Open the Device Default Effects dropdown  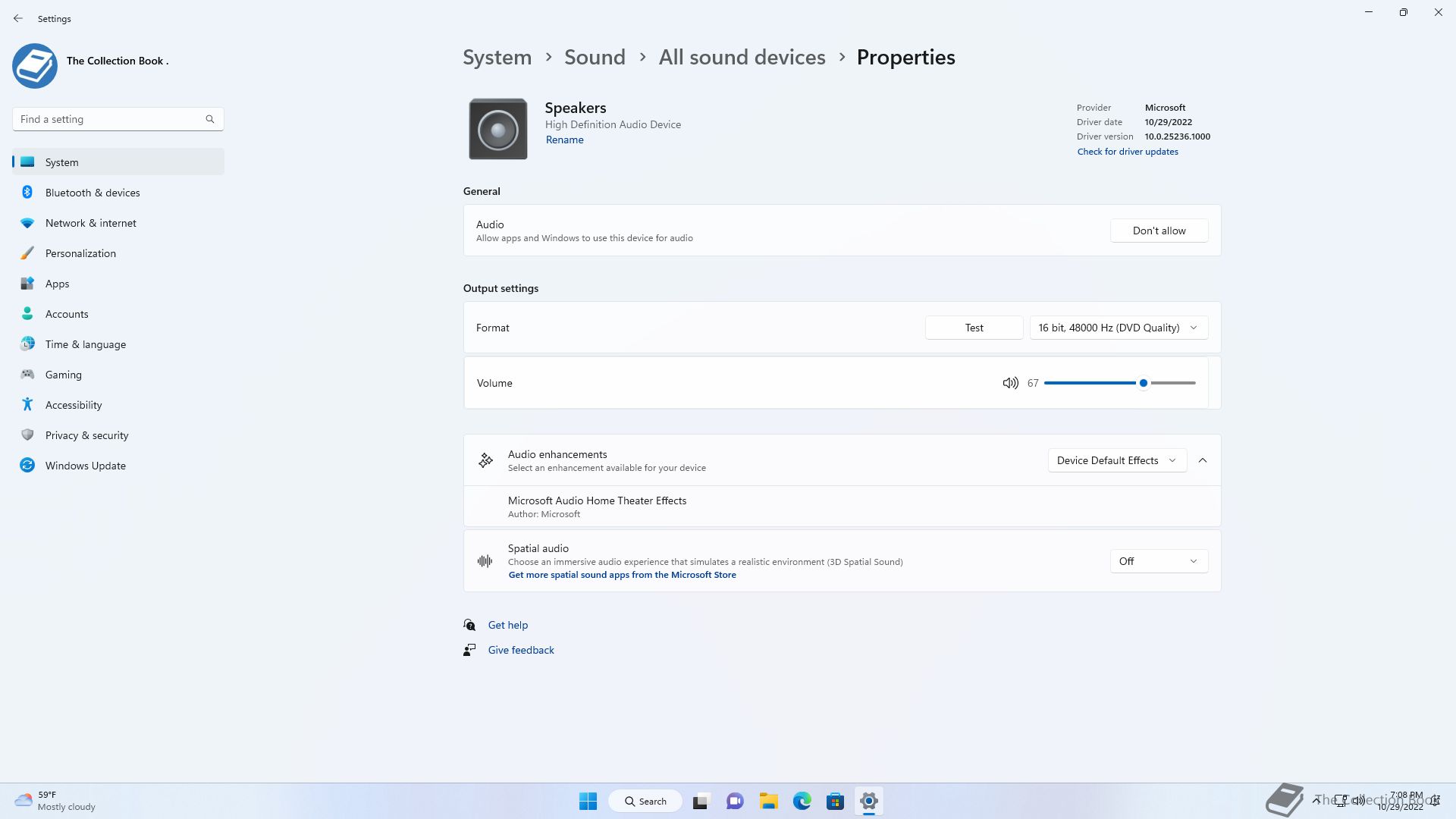coord(1117,460)
